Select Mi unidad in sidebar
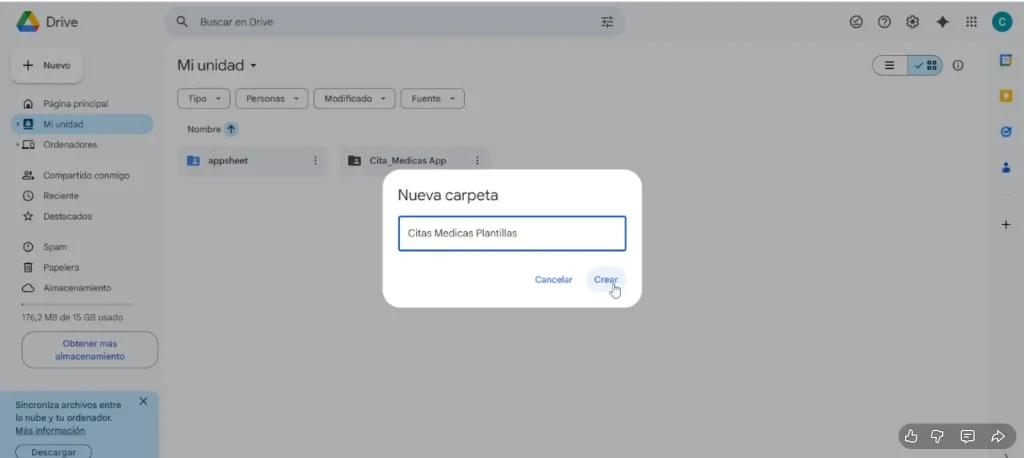 [x=82, y=124]
